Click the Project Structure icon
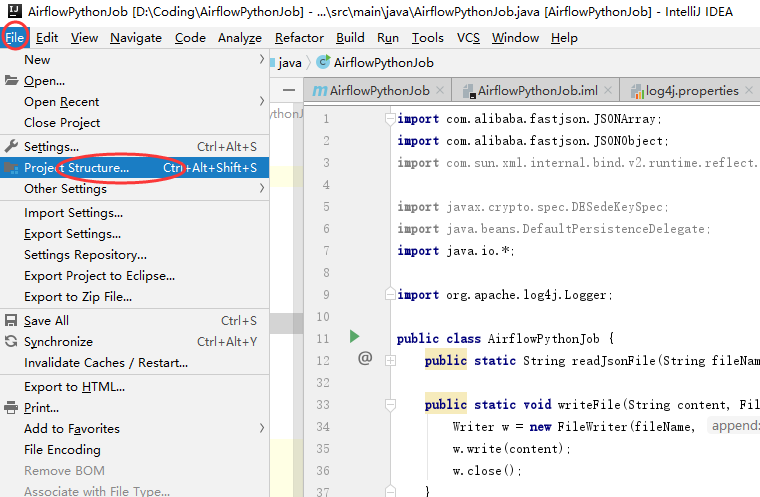The width and height of the screenshot is (760, 497). pos(11,168)
